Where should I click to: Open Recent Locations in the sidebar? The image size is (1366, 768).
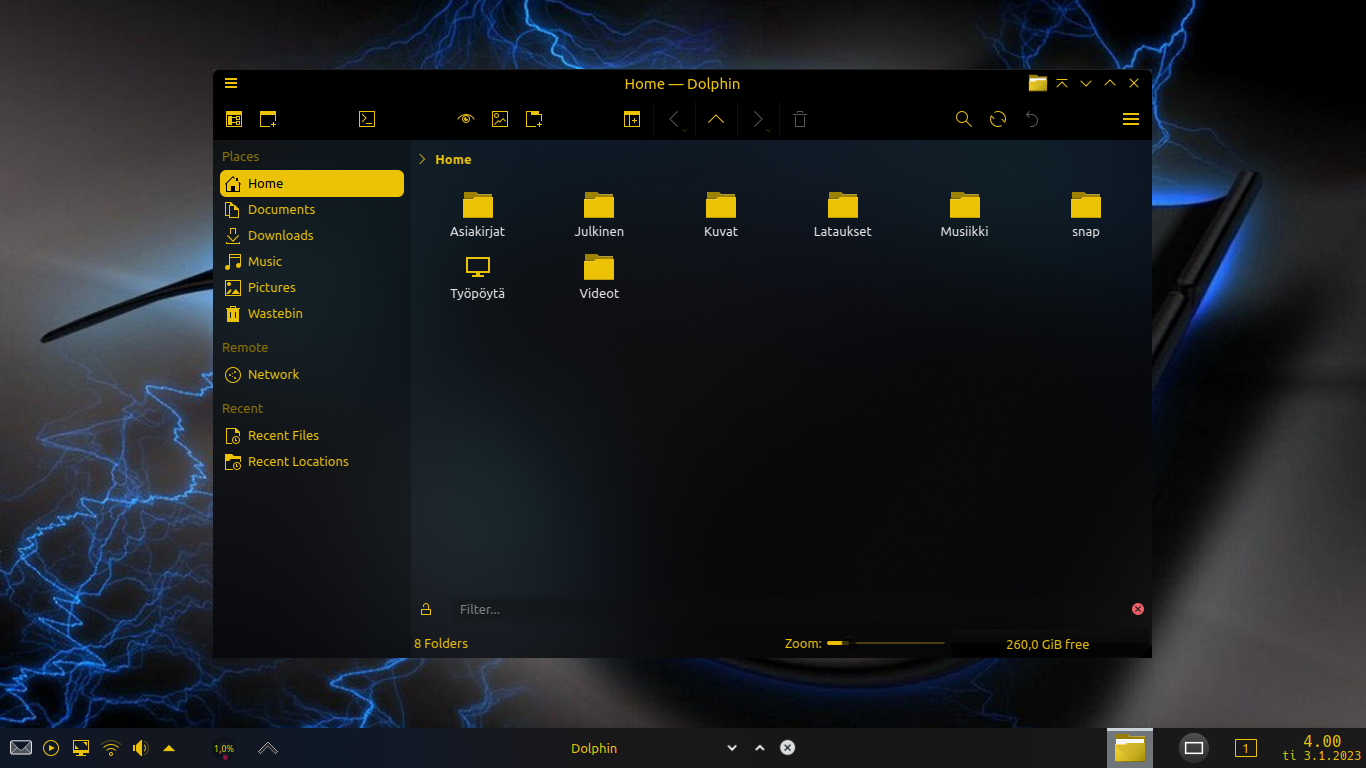(x=312, y=461)
